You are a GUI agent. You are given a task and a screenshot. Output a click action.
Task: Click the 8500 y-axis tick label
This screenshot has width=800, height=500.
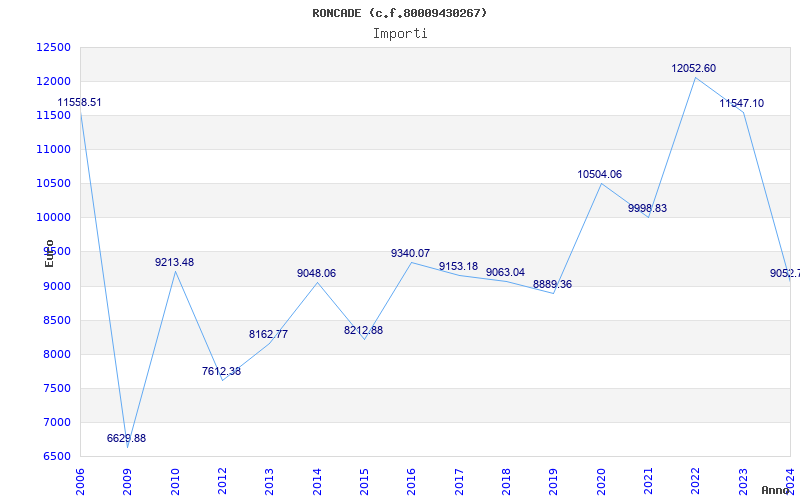[56, 320]
